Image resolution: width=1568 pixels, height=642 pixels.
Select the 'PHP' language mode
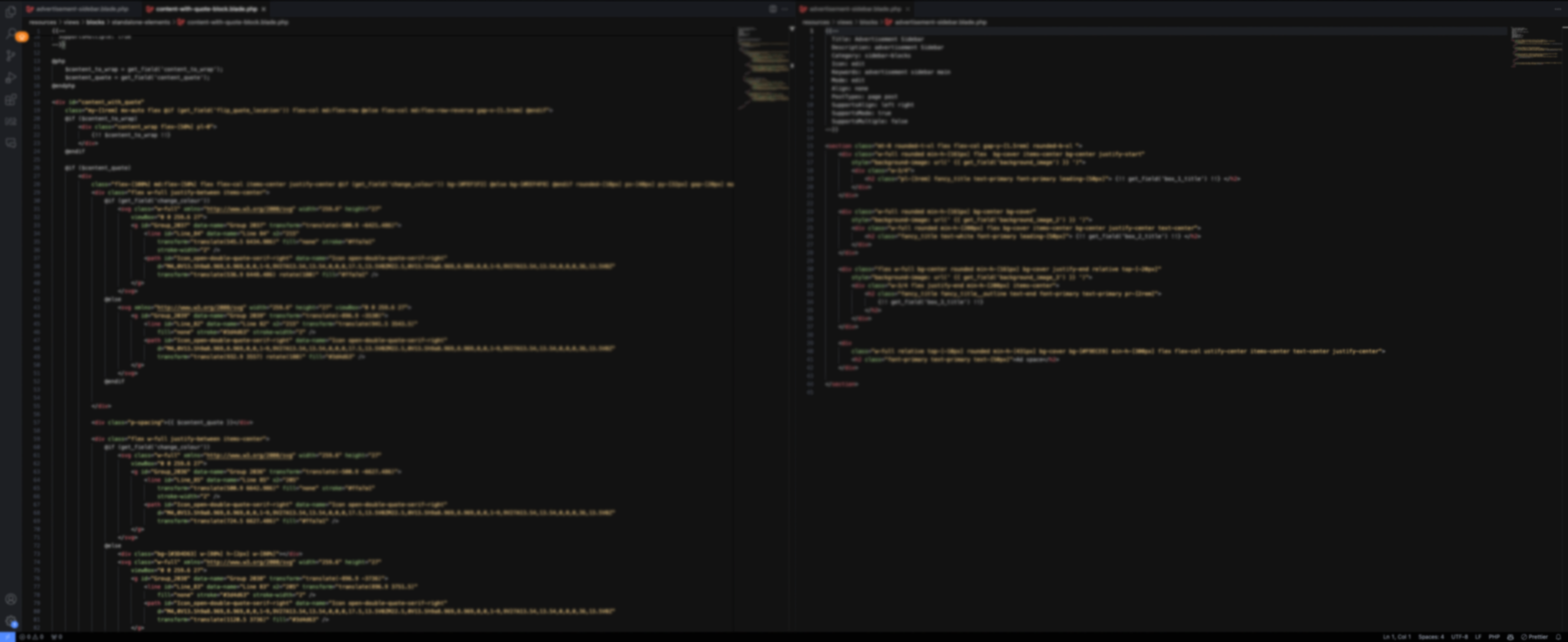pyautogui.click(x=1494, y=637)
